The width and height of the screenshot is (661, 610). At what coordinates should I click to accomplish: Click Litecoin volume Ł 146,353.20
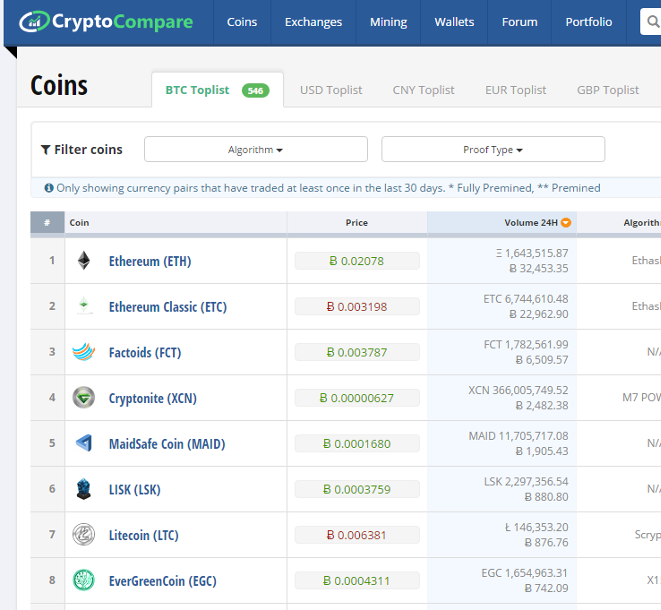click(537, 527)
